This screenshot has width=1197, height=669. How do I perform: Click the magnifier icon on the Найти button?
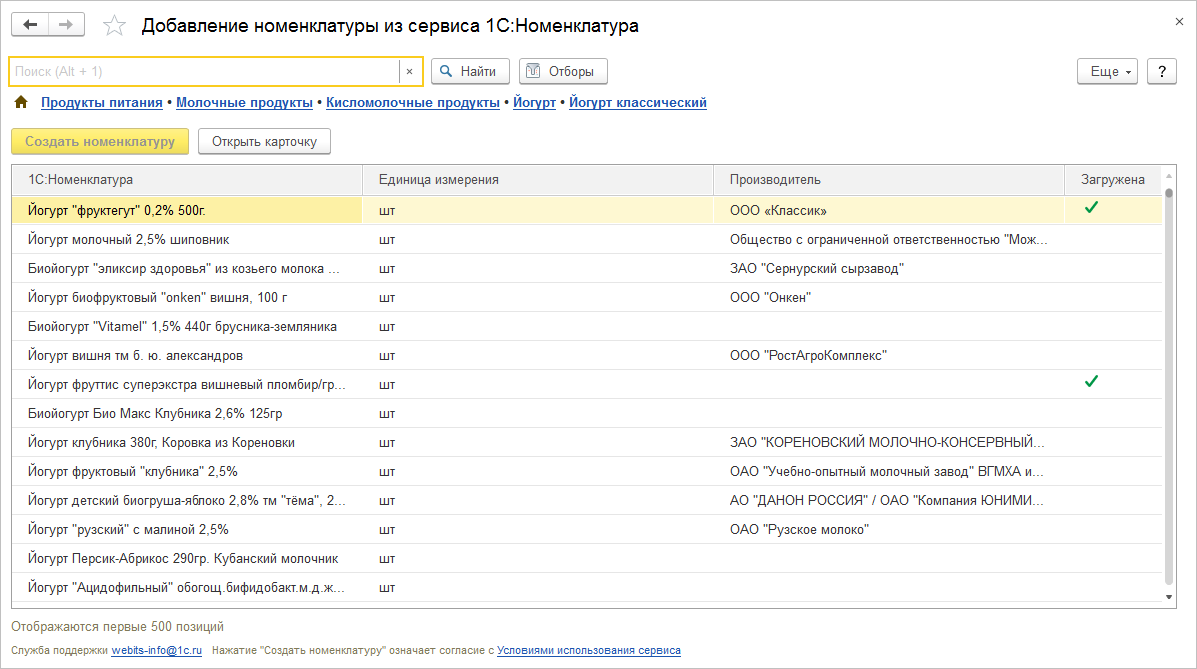(443, 70)
